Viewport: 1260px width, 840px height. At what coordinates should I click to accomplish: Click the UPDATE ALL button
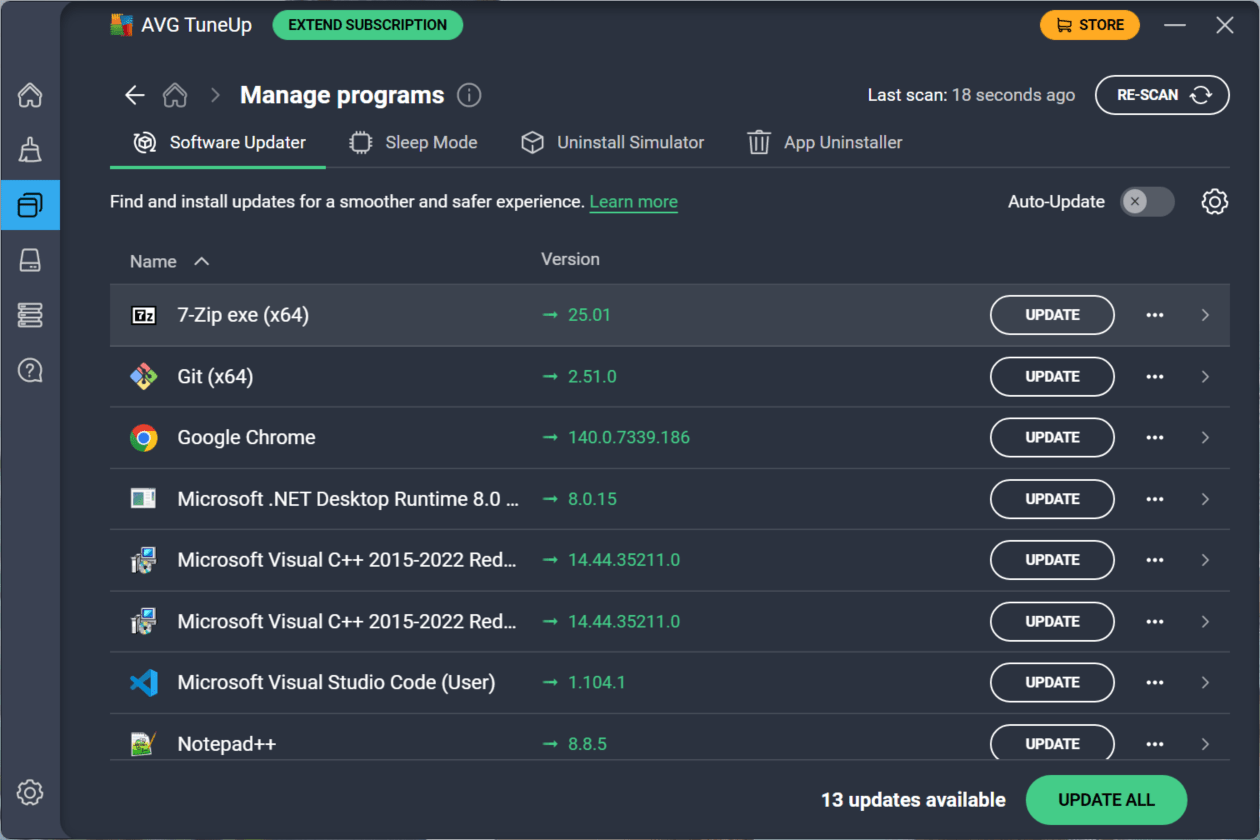tap(1106, 800)
